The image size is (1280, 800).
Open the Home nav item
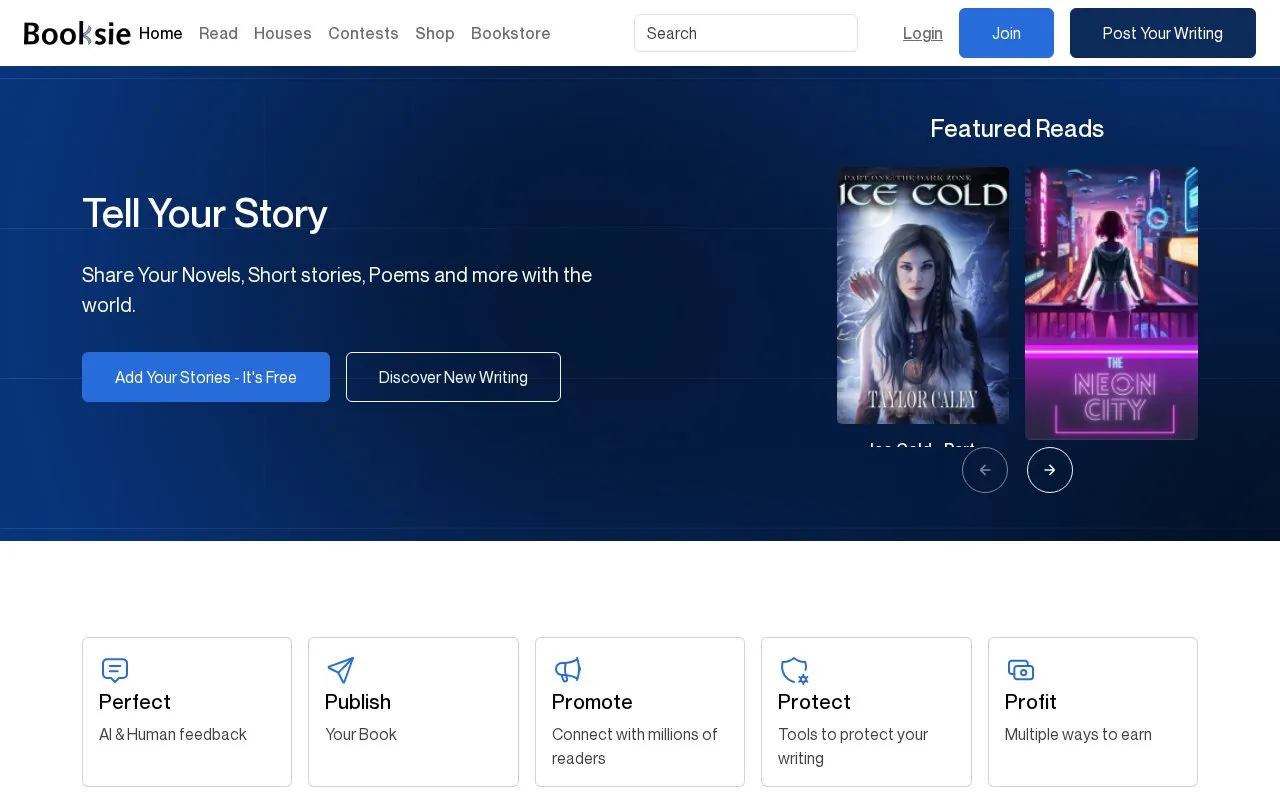click(161, 33)
